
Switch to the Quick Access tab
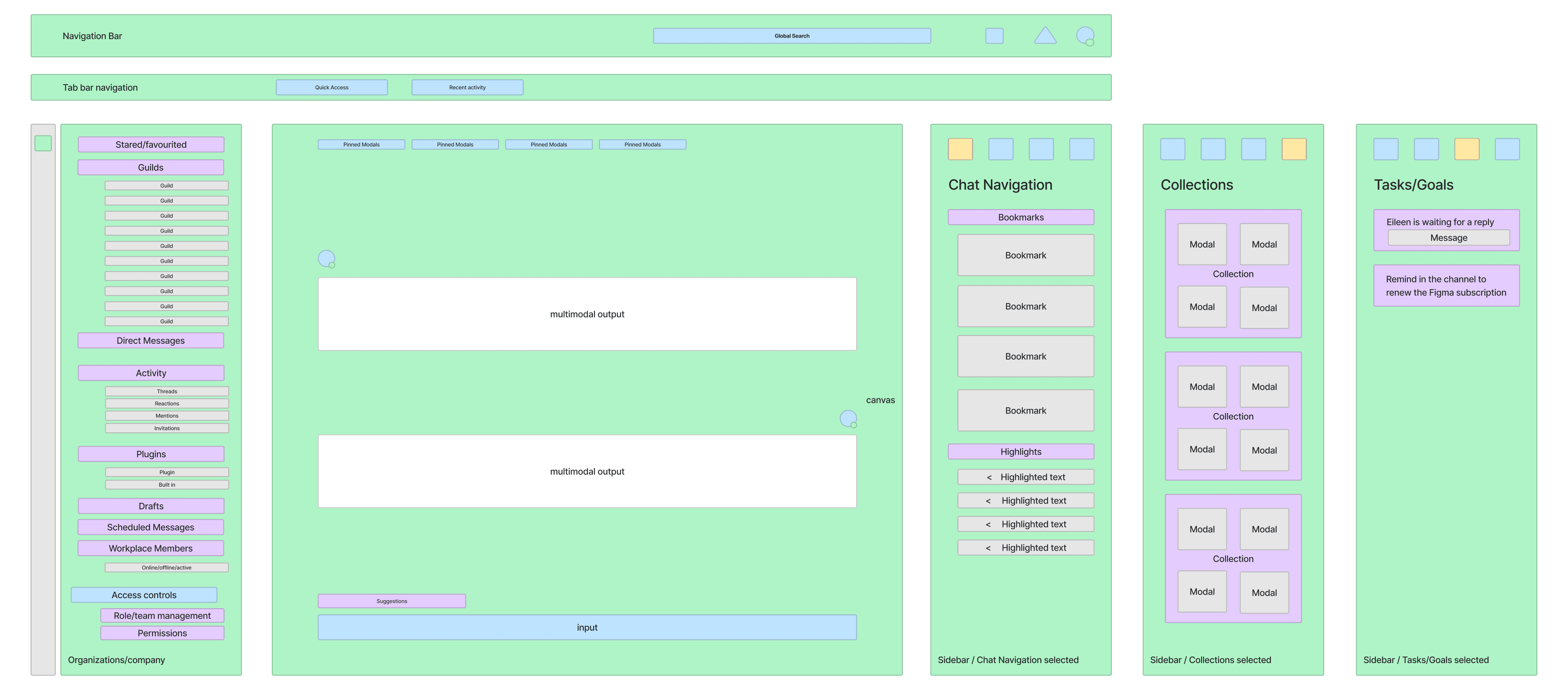332,88
